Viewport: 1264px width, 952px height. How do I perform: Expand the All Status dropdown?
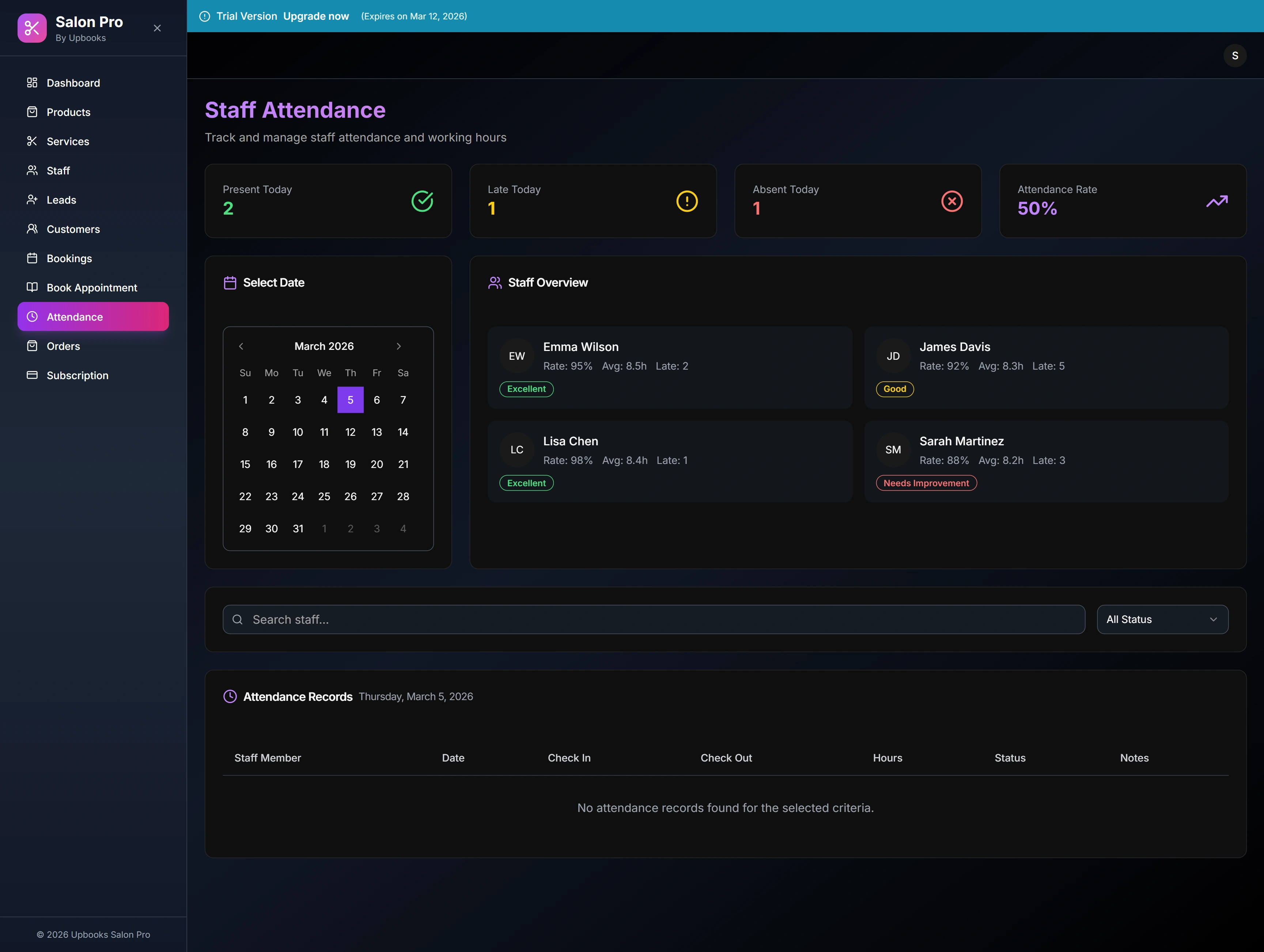[1162, 619]
